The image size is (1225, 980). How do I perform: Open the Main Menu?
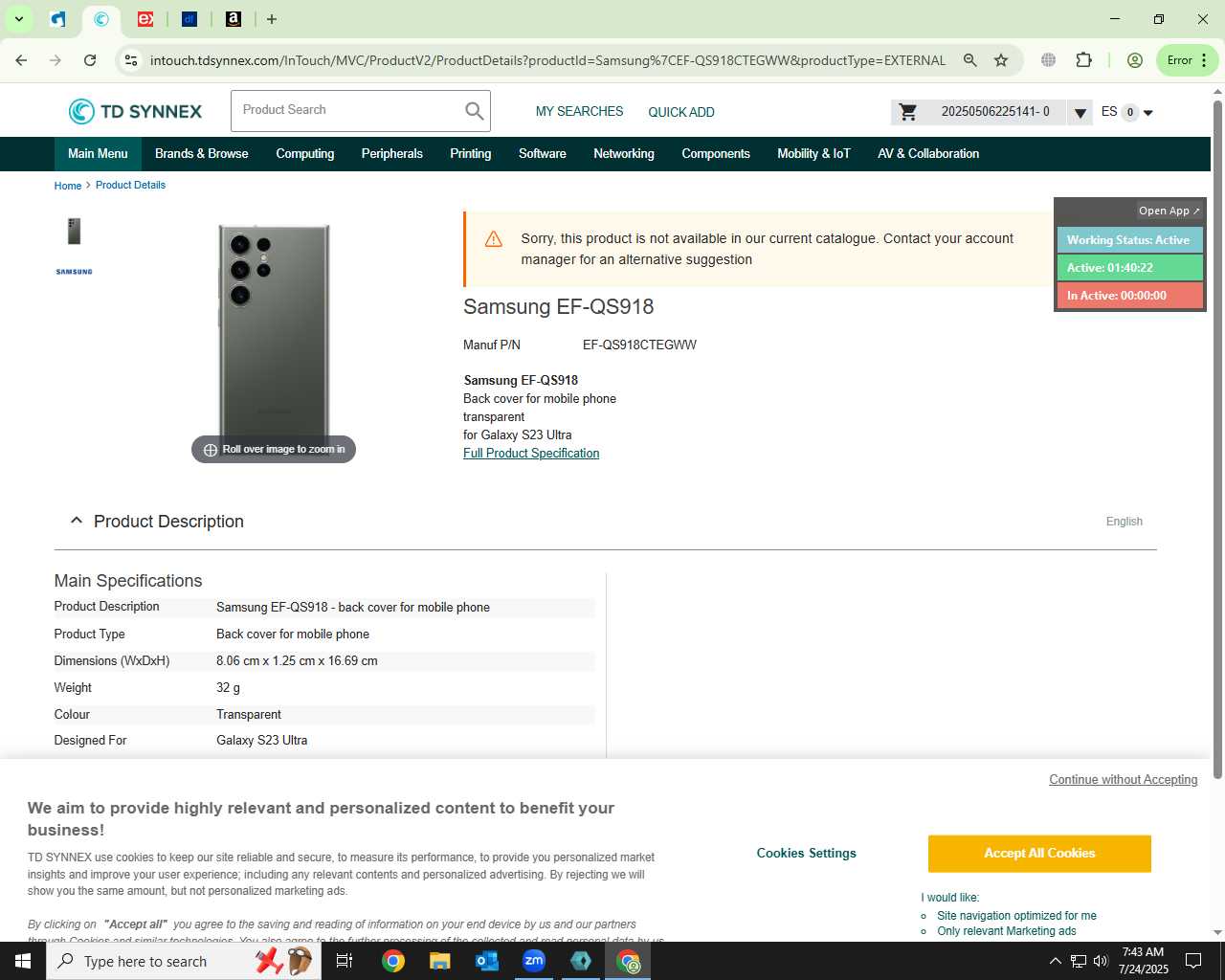(x=98, y=154)
